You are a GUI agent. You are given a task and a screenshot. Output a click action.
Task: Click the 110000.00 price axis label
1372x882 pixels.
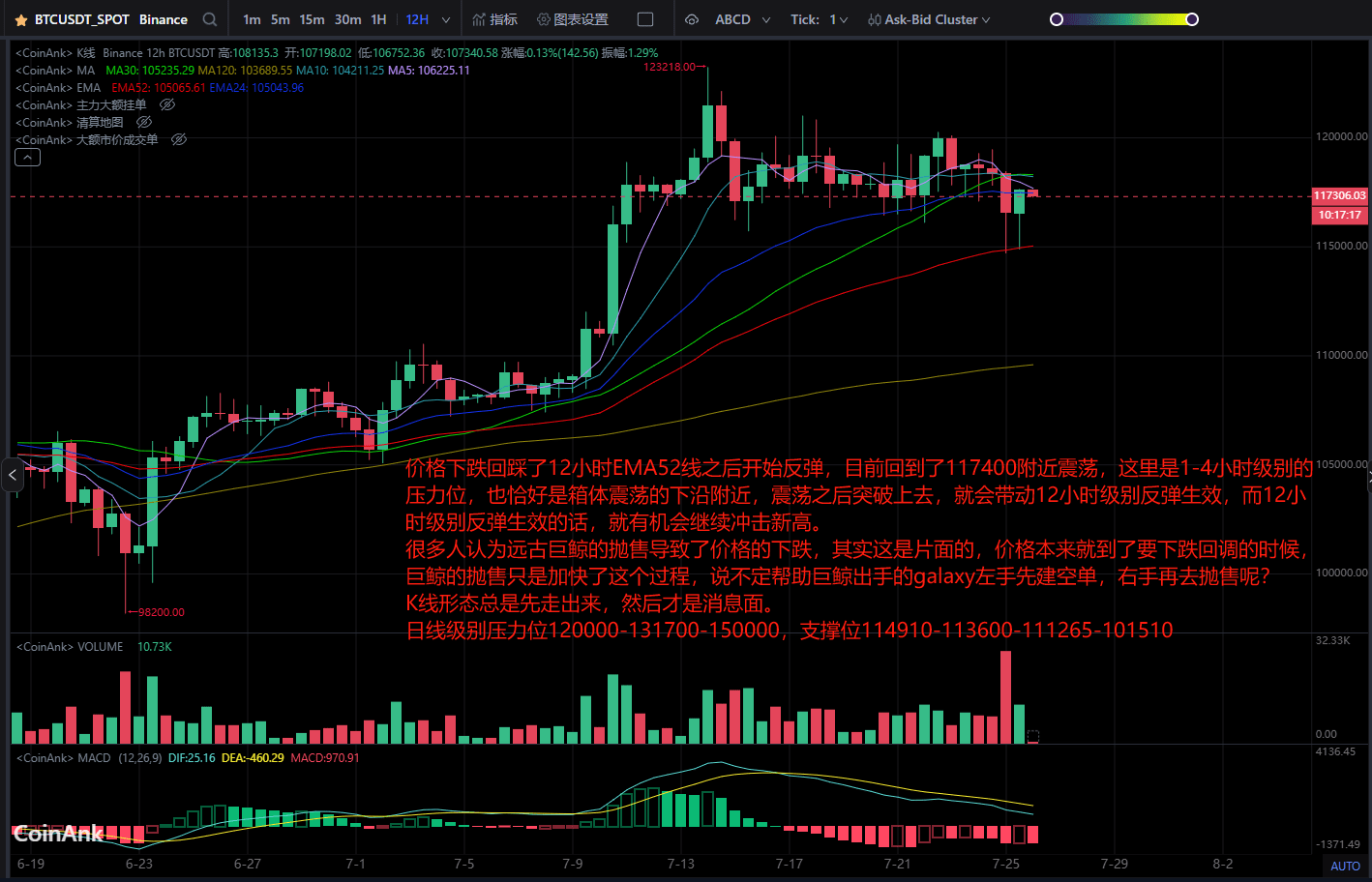coord(1342,355)
